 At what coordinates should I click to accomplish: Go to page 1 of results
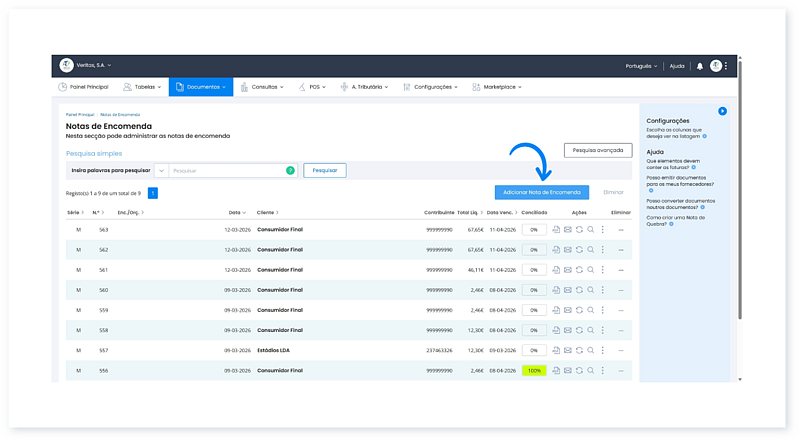[153, 193]
